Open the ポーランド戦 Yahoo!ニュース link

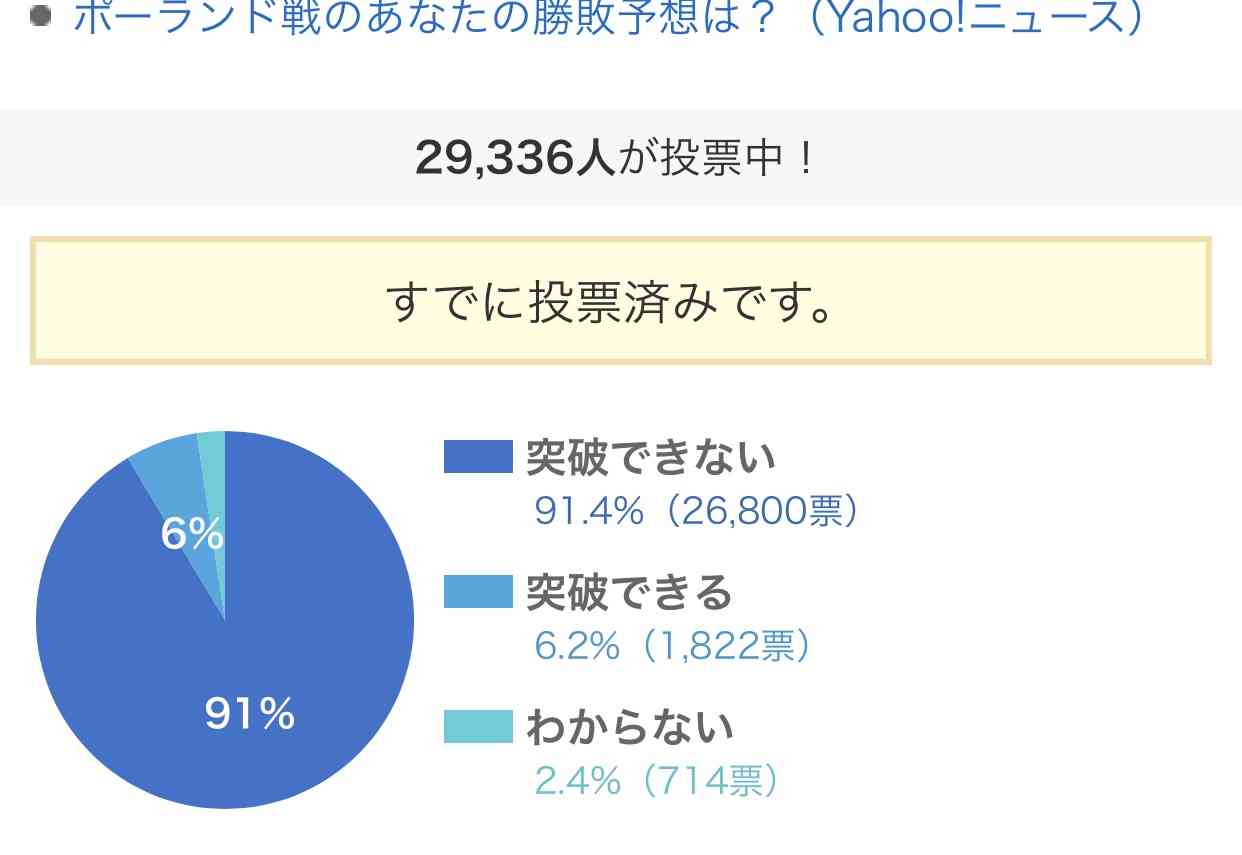pyautogui.click(x=609, y=17)
